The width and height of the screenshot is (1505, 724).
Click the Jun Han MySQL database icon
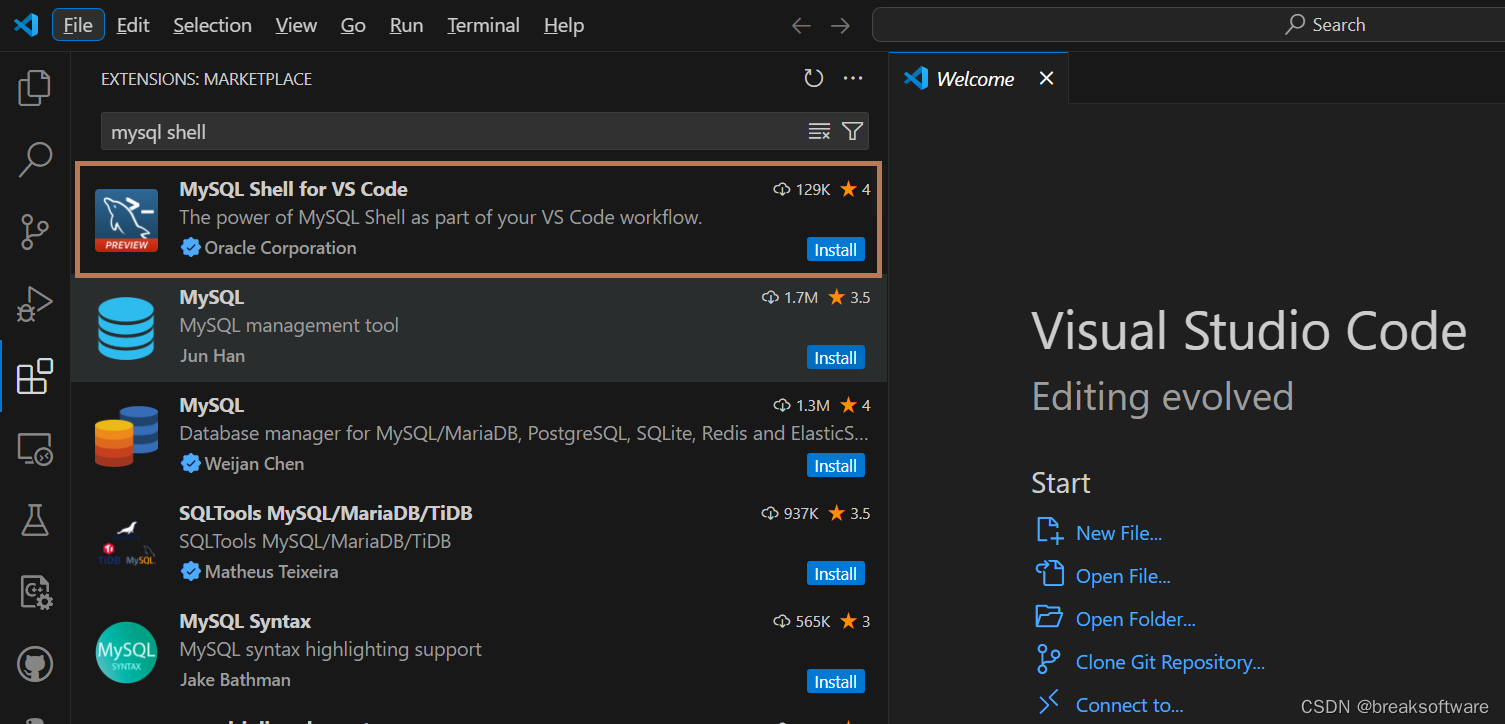(x=126, y=328)
